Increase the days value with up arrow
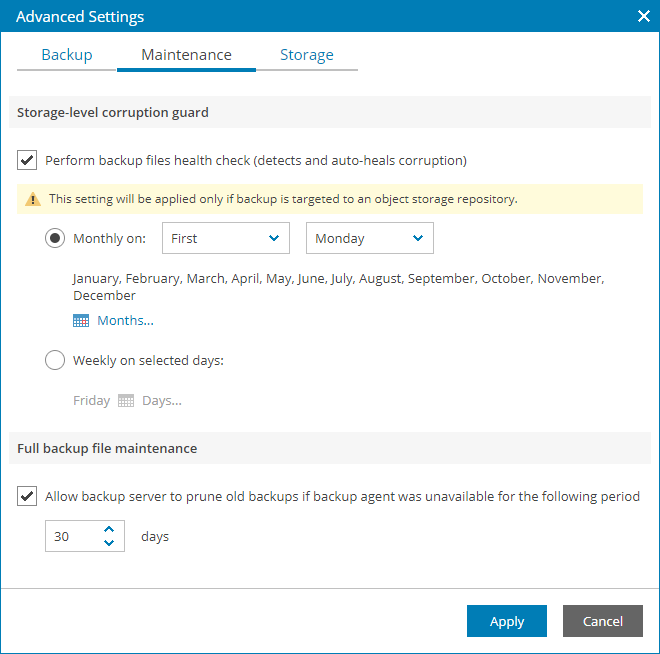Screen dimensions: 660x654 click(x=109, y=530)
